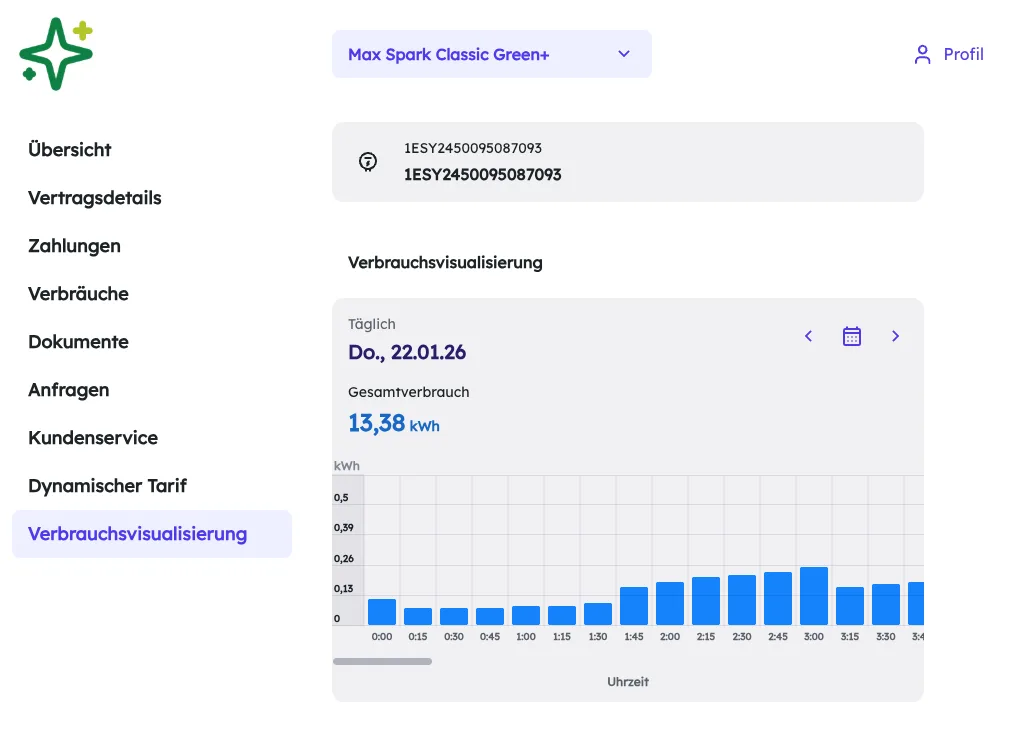Click the 3:00 consumption bar
This screenshot has height=746, width=1030.
coord(814,596)
